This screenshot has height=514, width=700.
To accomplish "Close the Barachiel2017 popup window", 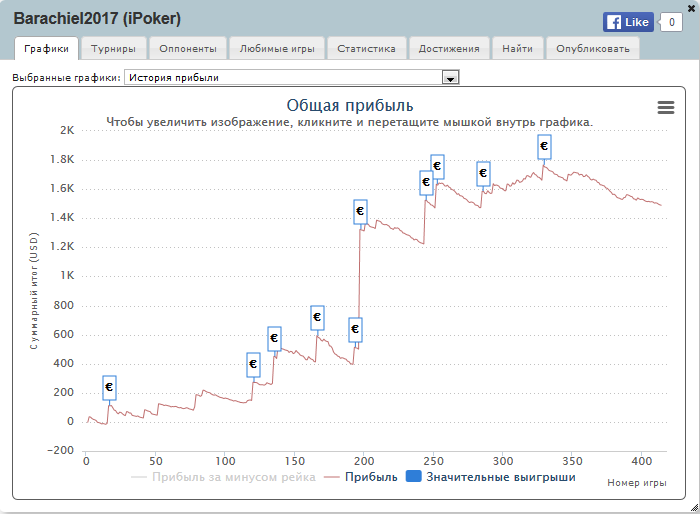I will tap(692, 8).
